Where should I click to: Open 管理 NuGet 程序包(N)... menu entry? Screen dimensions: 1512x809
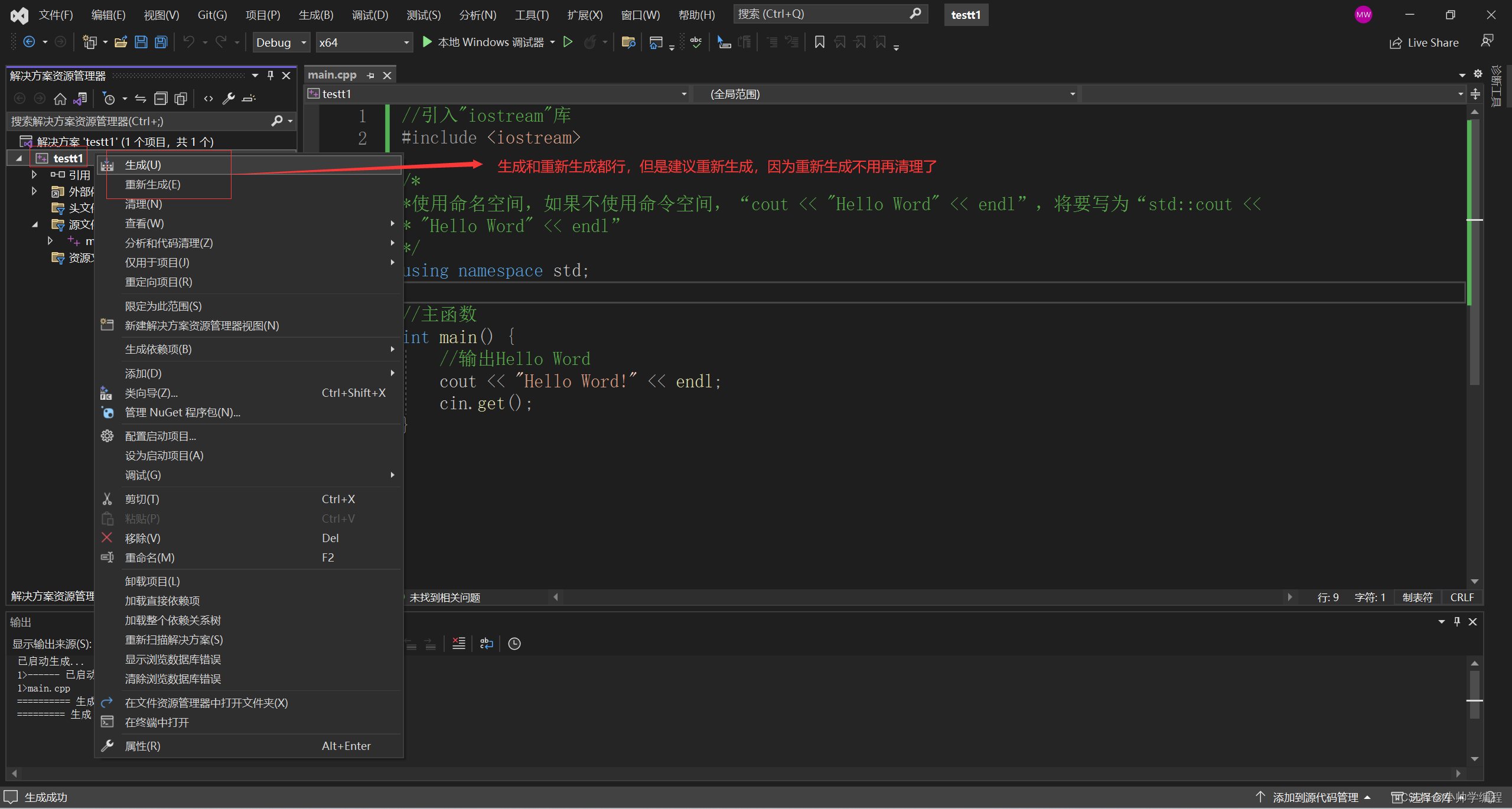tap(249, 412)
